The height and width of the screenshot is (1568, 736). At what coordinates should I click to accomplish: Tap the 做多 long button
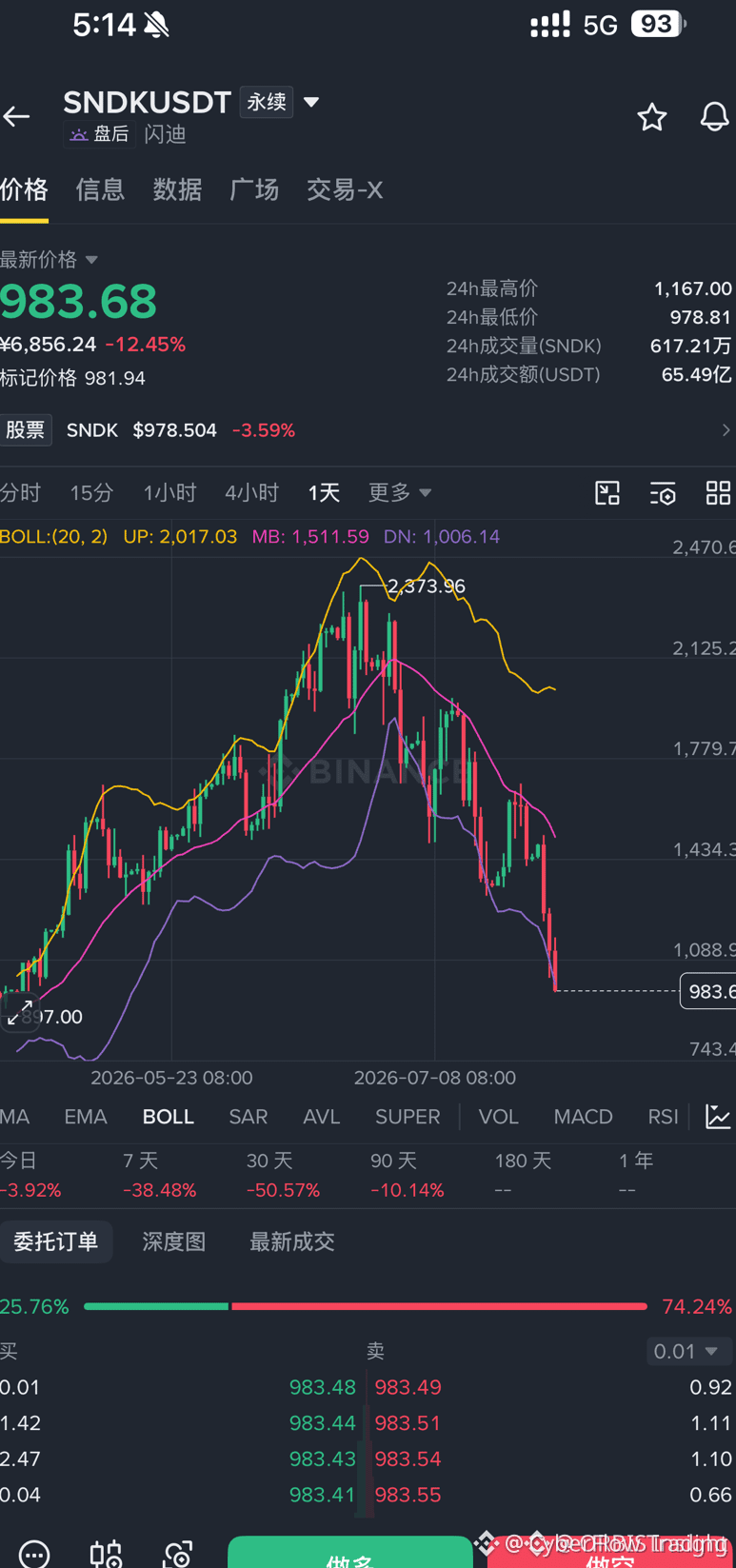point(350,1553)
